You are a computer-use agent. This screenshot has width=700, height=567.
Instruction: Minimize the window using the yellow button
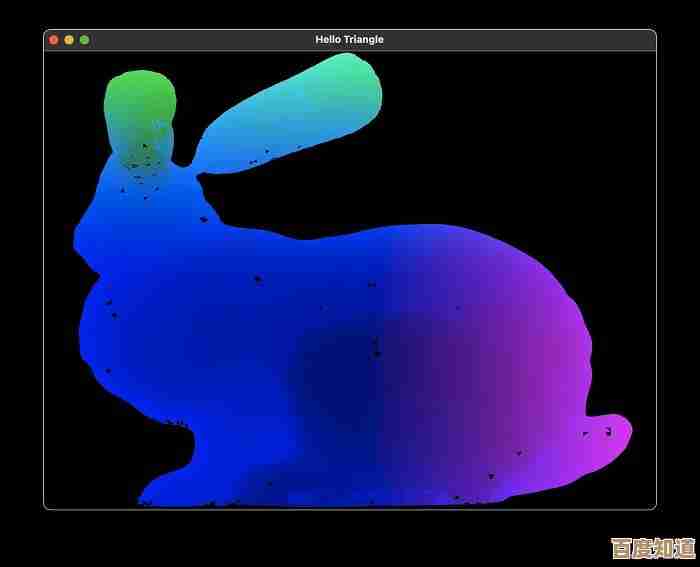tap(69, 40)
